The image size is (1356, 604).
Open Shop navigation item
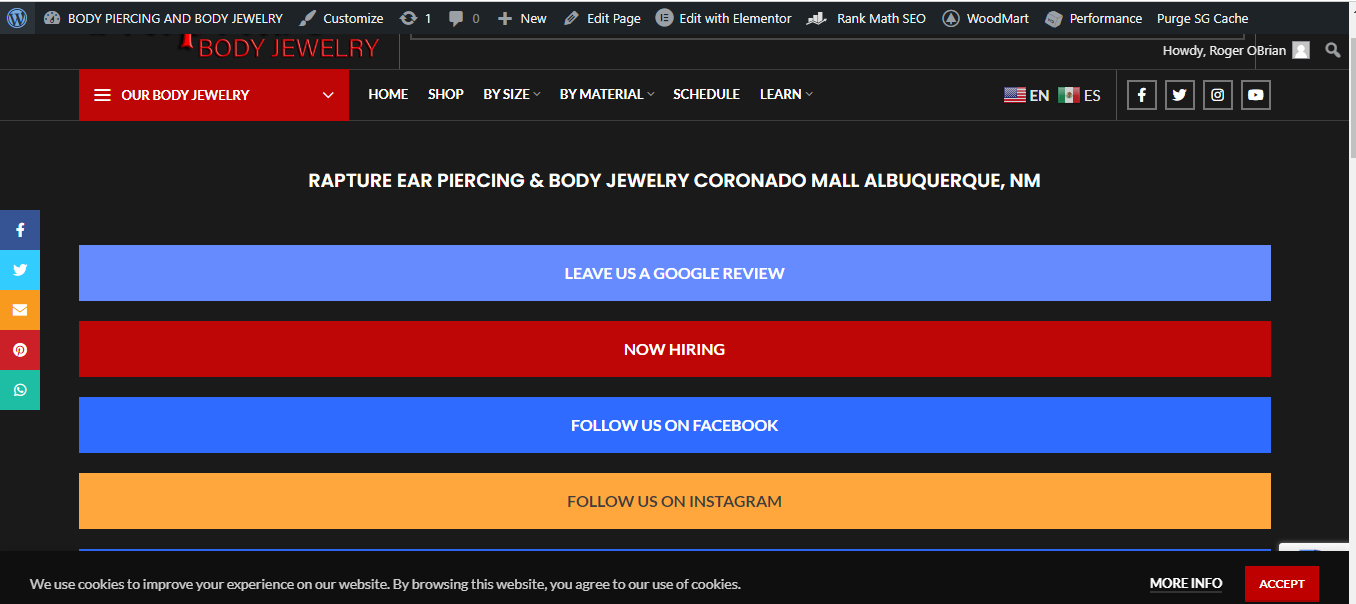click(446, 94)
